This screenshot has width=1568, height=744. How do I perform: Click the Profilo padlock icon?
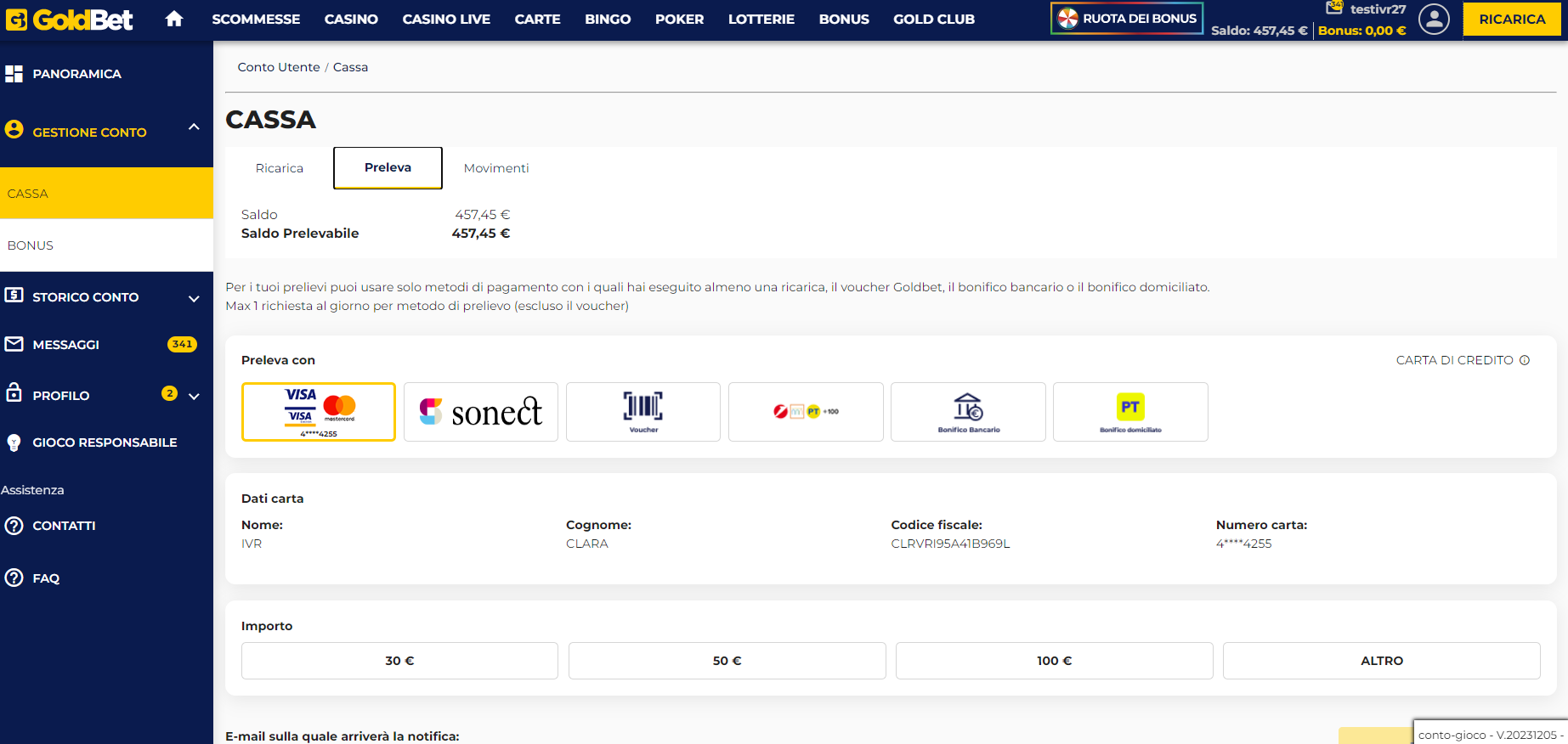click(x=14, y=392)
